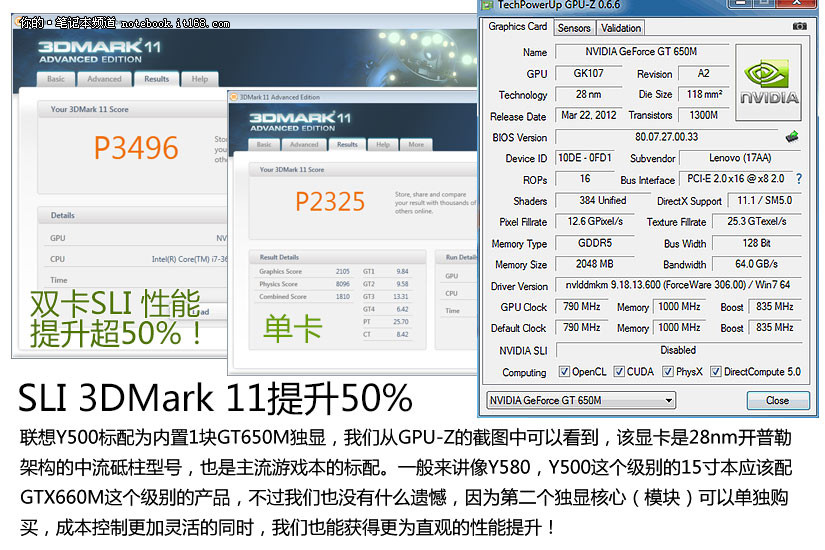Viewport: 825px width, 550px height.
Task: Click the P2325 score text
Action: (x=330, y=202)
